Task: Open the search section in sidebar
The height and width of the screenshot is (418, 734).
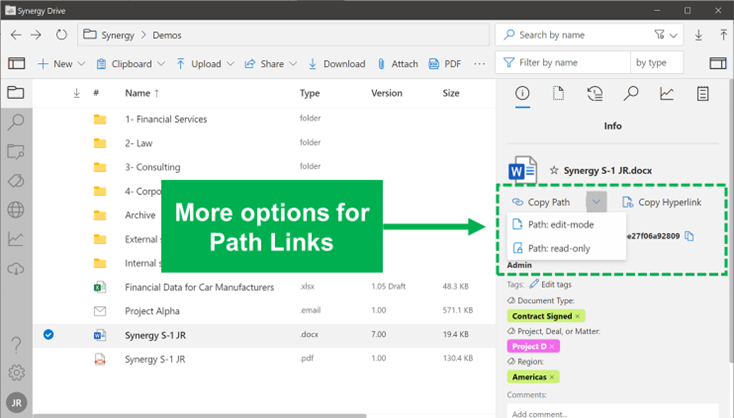Action: 16,122
